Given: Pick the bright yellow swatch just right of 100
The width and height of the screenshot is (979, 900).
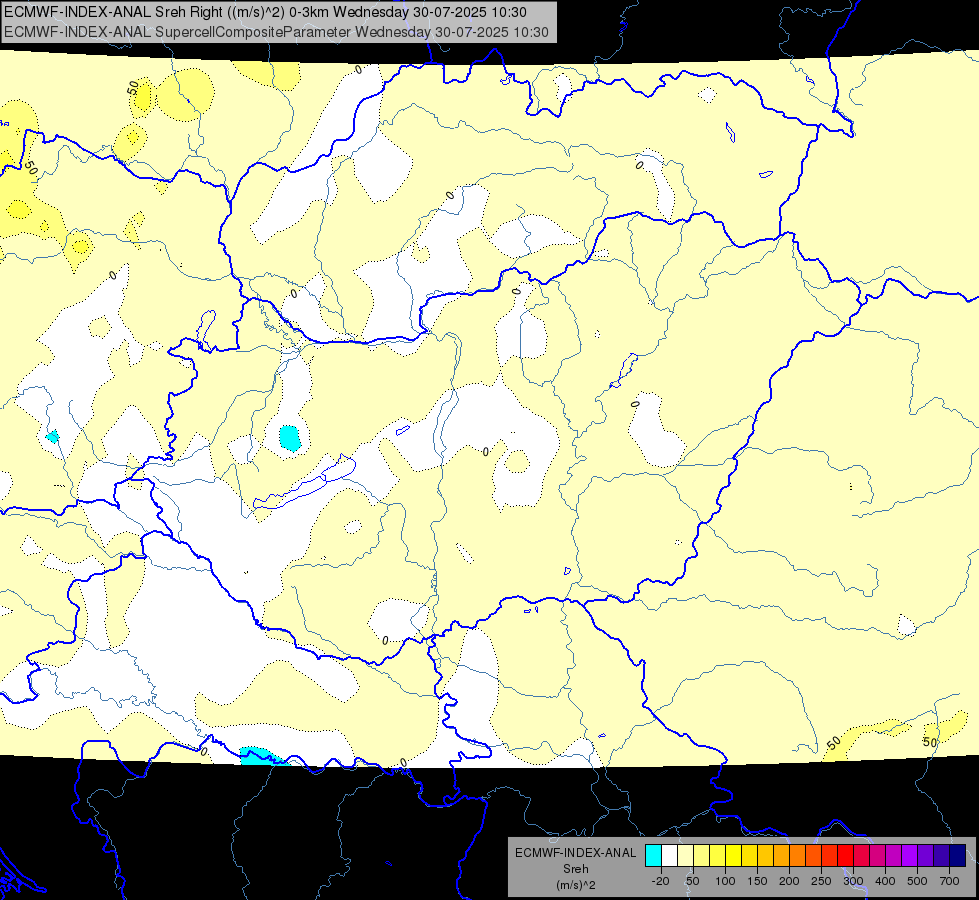Looking at the screenshot, I should pyautogui.click(x=733, y=856).
